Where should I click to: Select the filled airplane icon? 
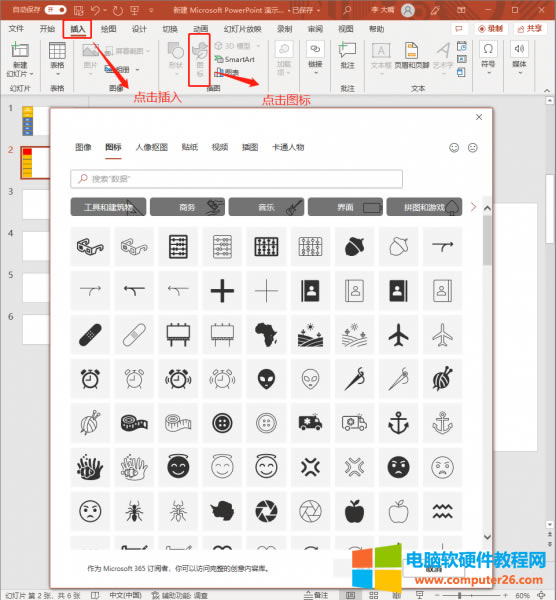(398, 335)
